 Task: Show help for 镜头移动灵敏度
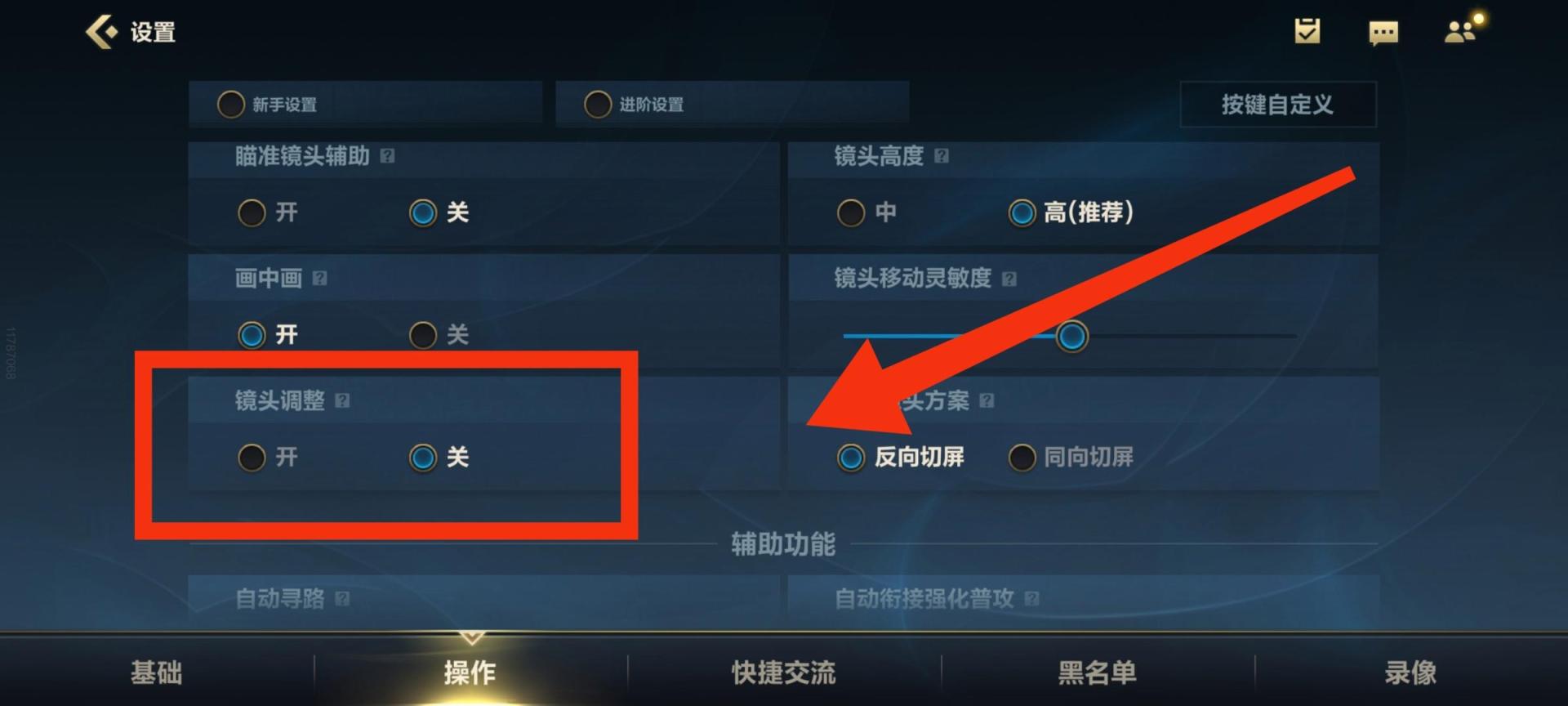[1009, 279]
